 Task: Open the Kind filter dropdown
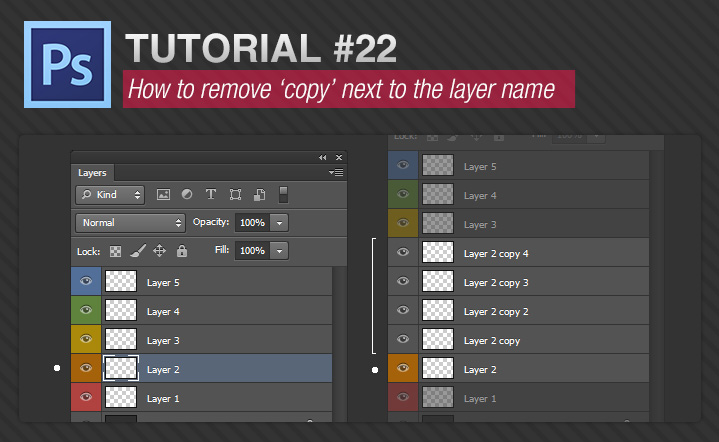[x=110, y=194]
